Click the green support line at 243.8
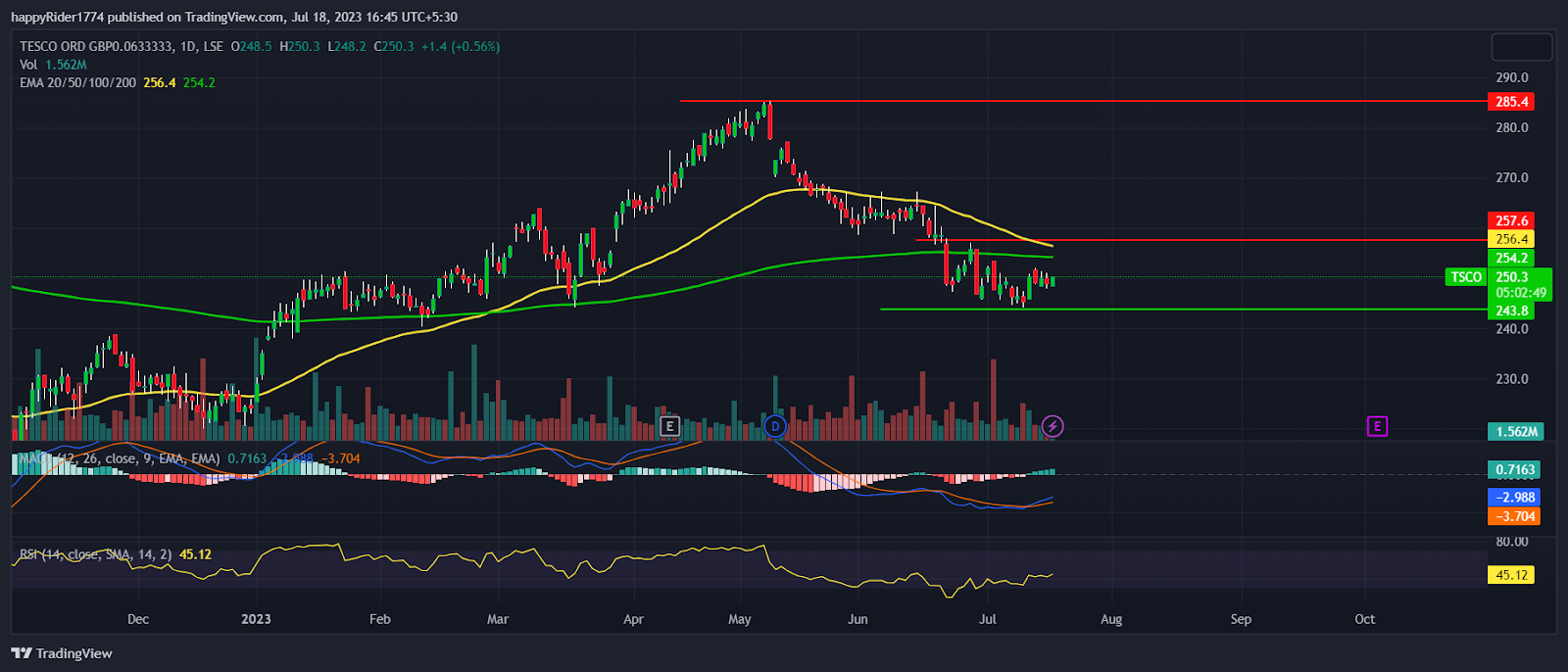Viewport: 1568px width, 672px height. (1184, 310)
